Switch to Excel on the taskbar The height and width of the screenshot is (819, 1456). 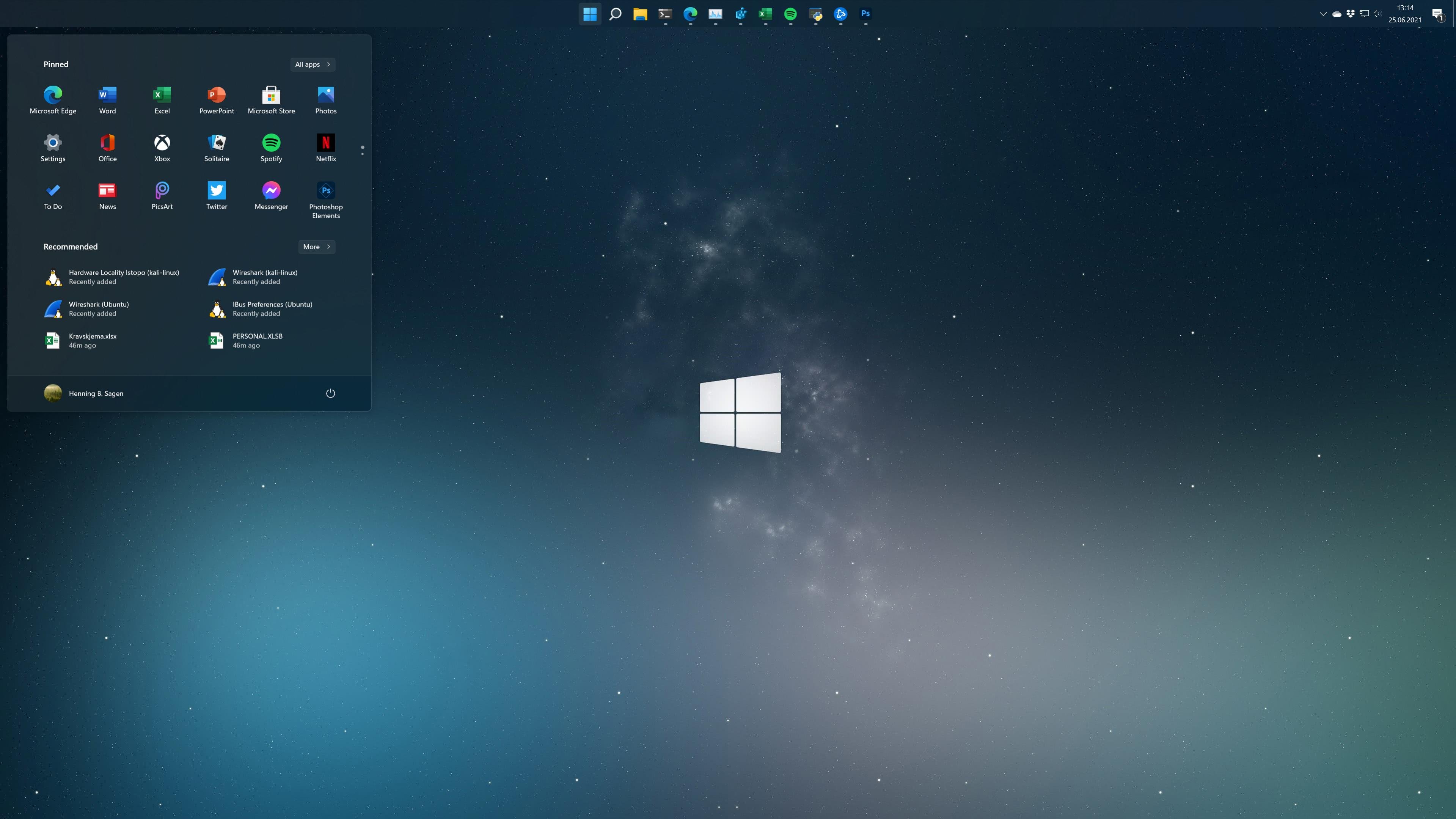point(765,14)
